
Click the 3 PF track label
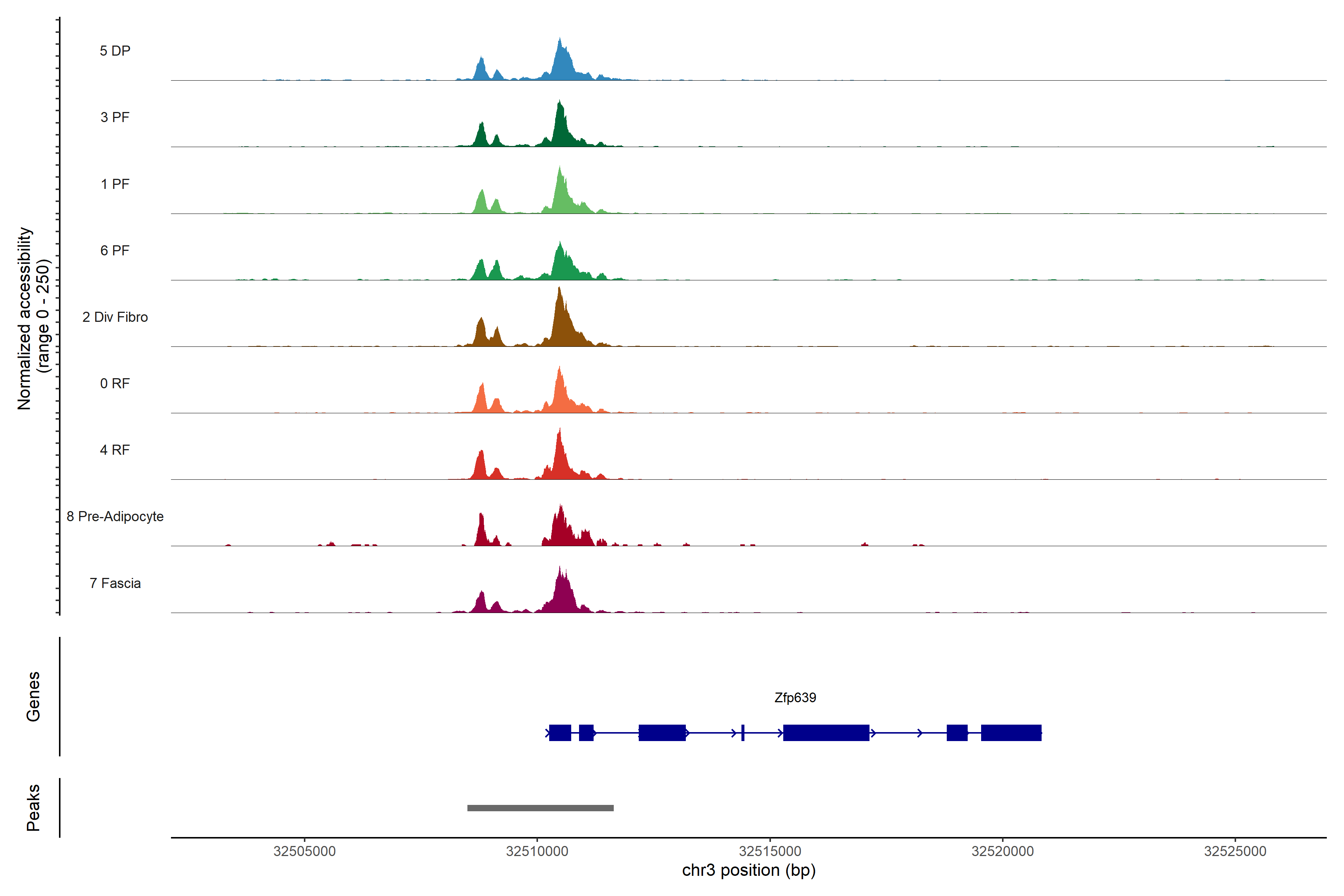pos(115,117)
